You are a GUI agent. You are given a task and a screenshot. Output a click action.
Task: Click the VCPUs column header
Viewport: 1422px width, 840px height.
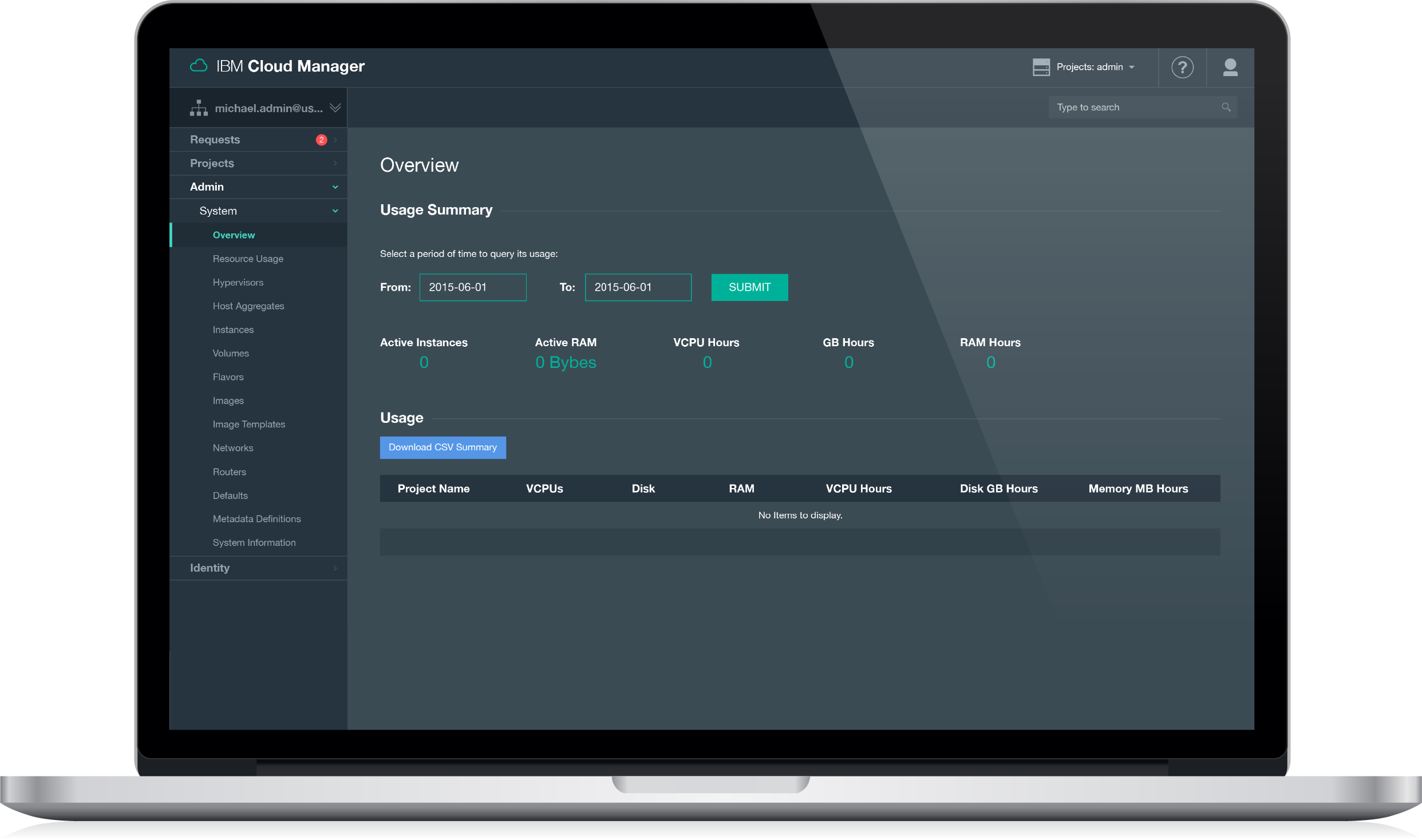pyautogui.click(x=544, y=488)
